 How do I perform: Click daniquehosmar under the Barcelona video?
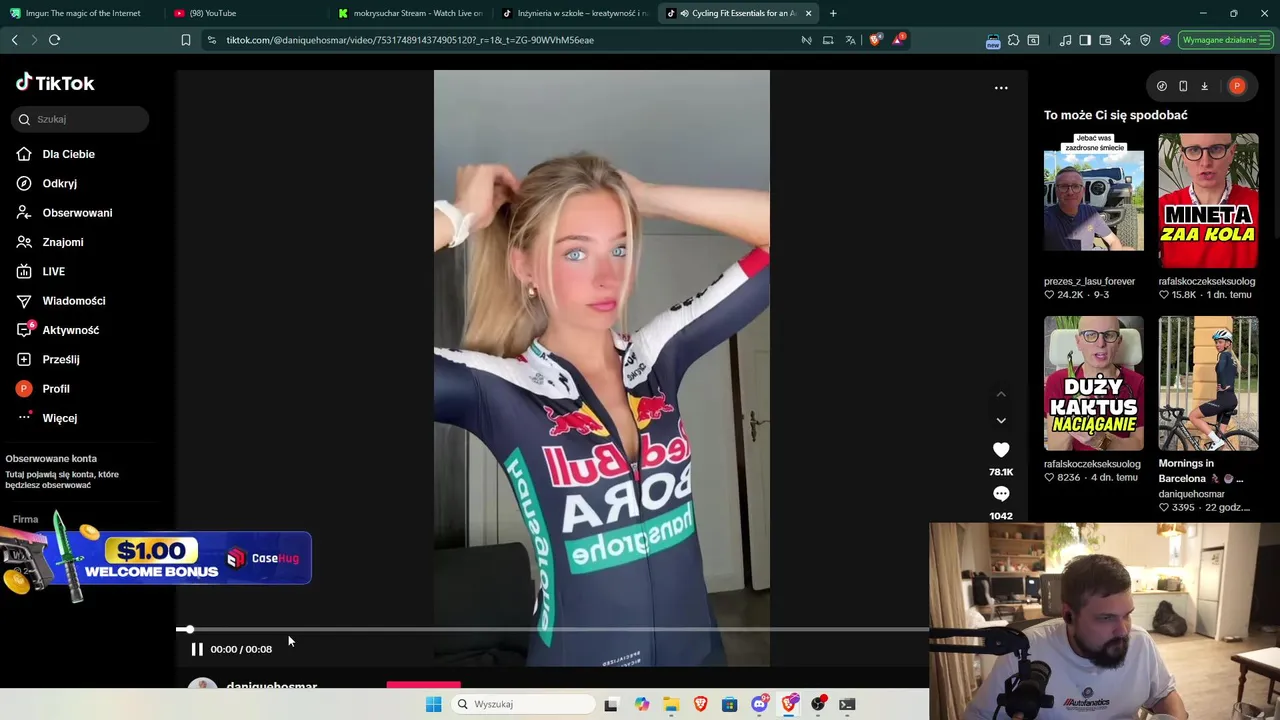pos(1191,494)
